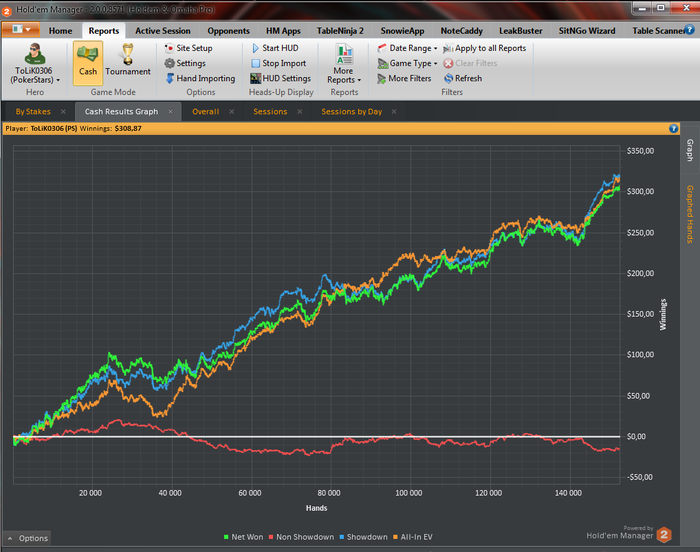The height and width of the screenshot is (552, 700).
Task: Select the Reports ribbon tab
Action: click(104, 31)
